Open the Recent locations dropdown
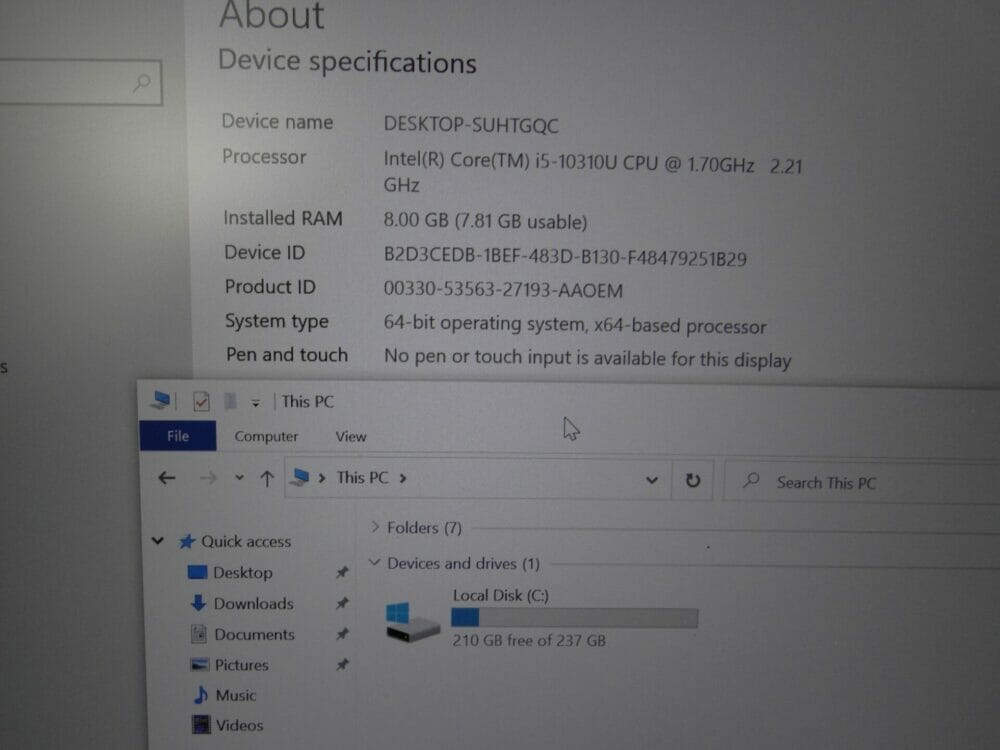1000x750 pixels. point(239,477)
